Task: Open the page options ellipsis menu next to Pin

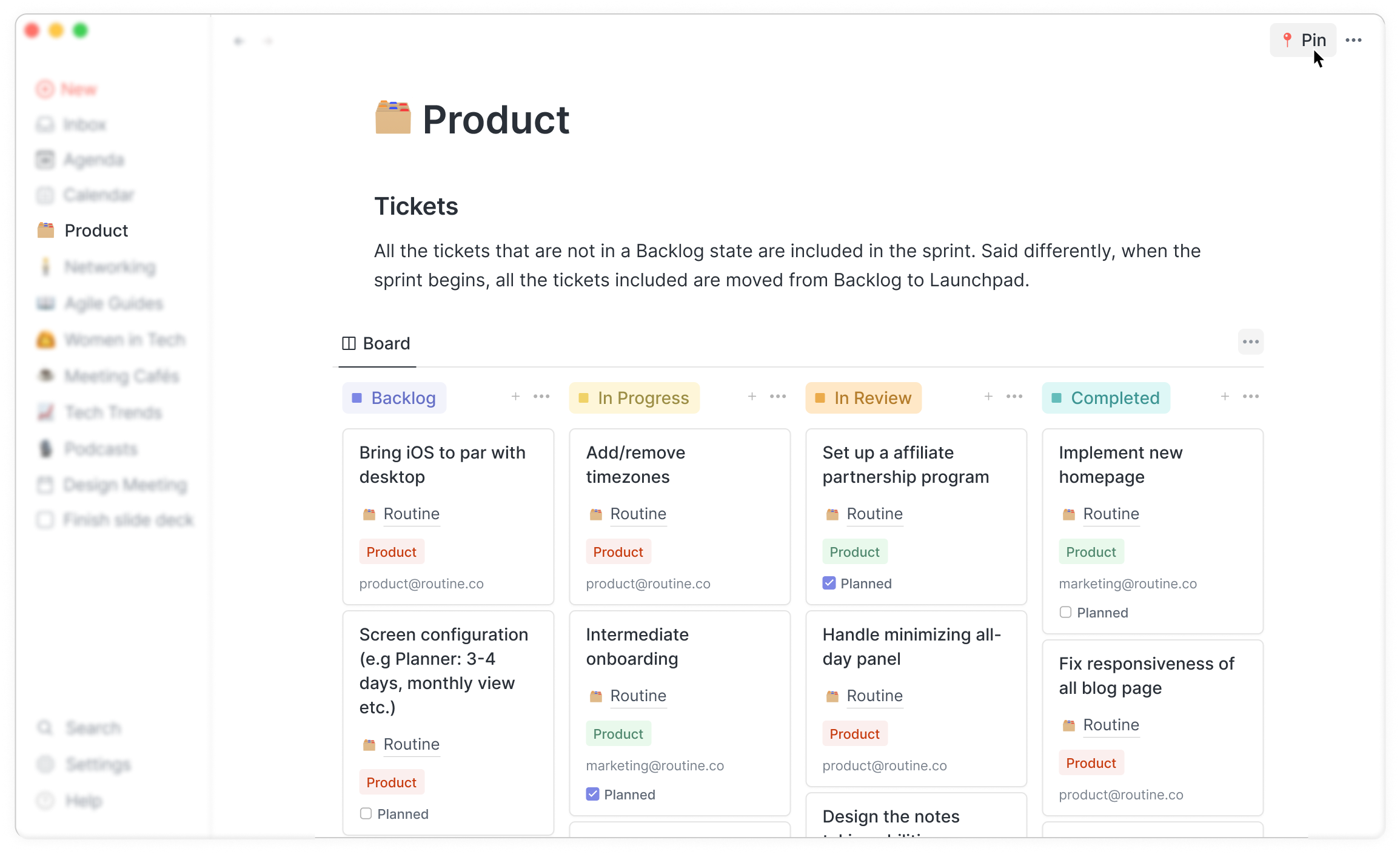Action: tap(1353, 40)
